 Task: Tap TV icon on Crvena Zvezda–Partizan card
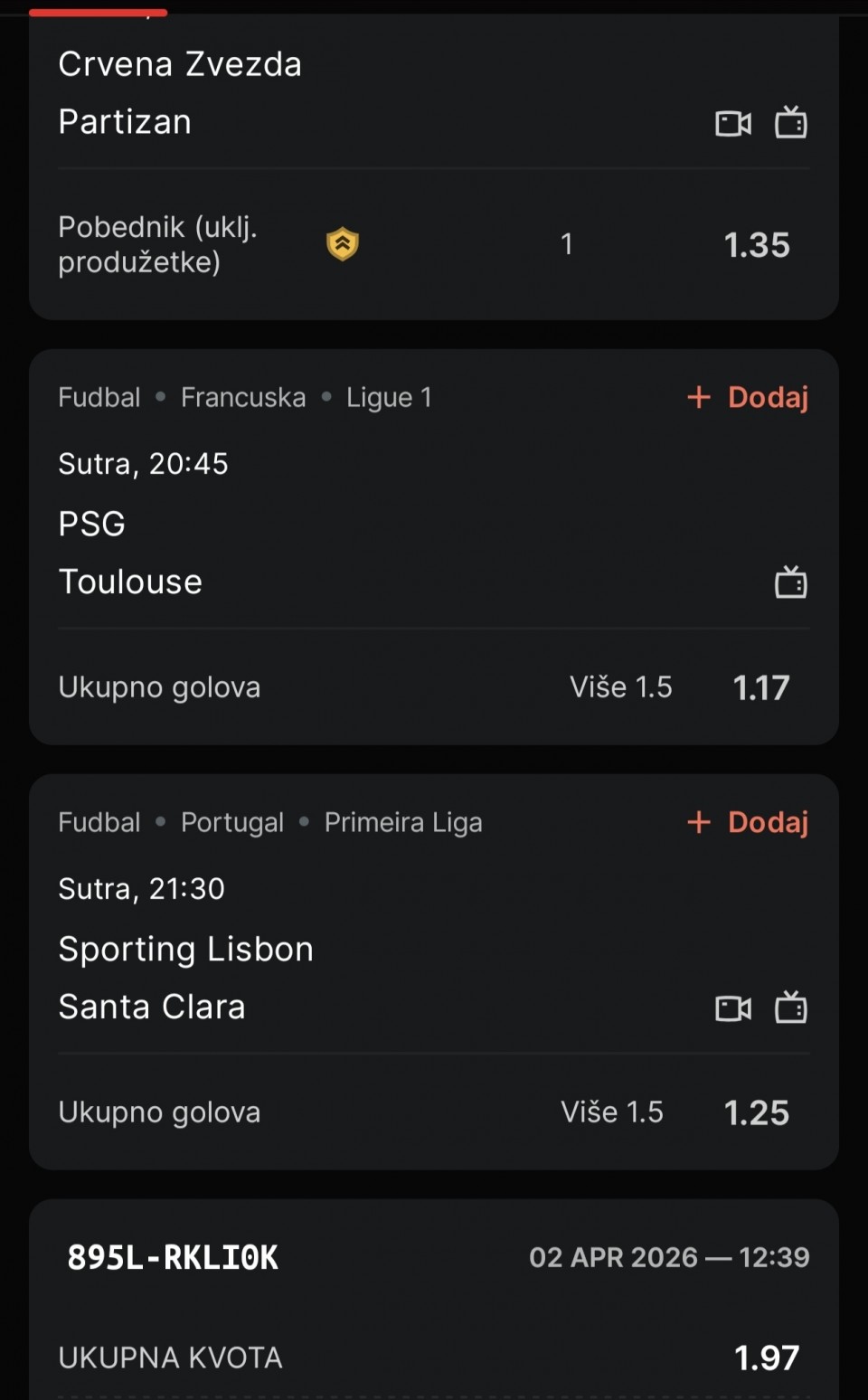791,122
